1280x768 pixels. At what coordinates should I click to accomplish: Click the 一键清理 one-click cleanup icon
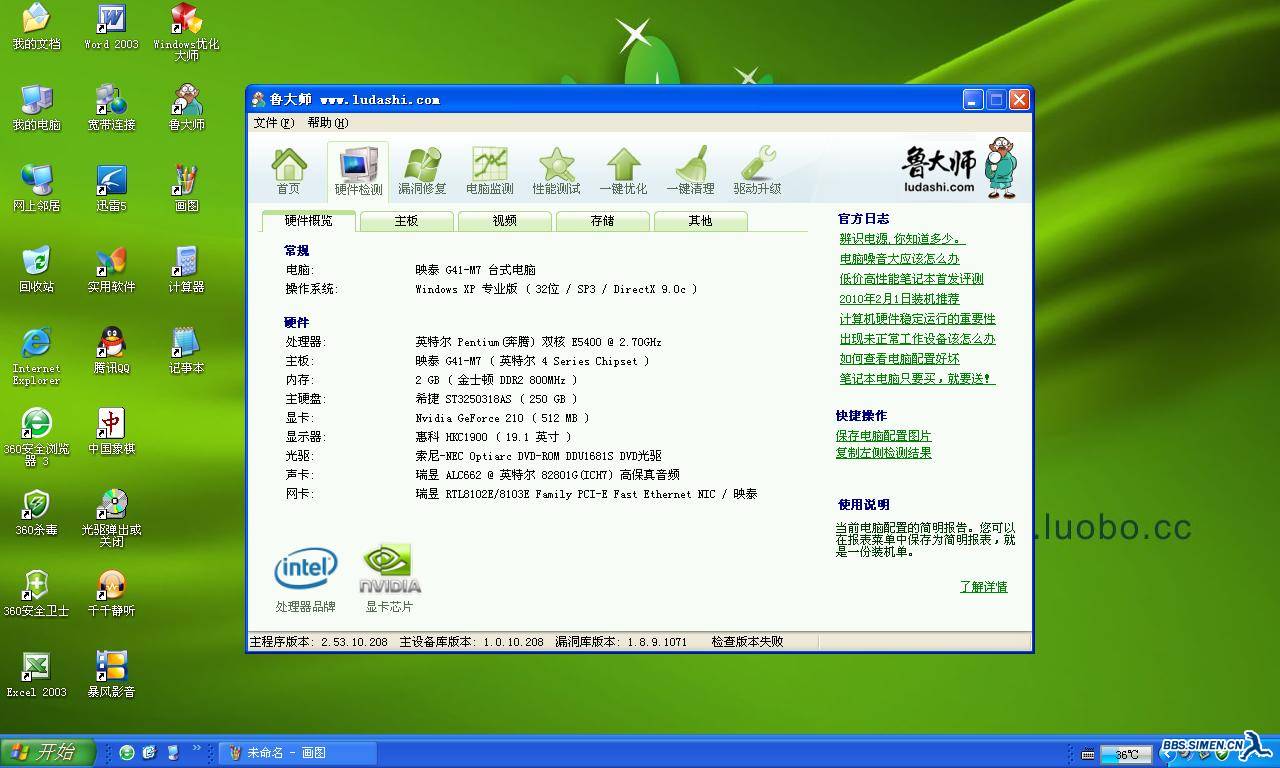click(x=690, y=171)
